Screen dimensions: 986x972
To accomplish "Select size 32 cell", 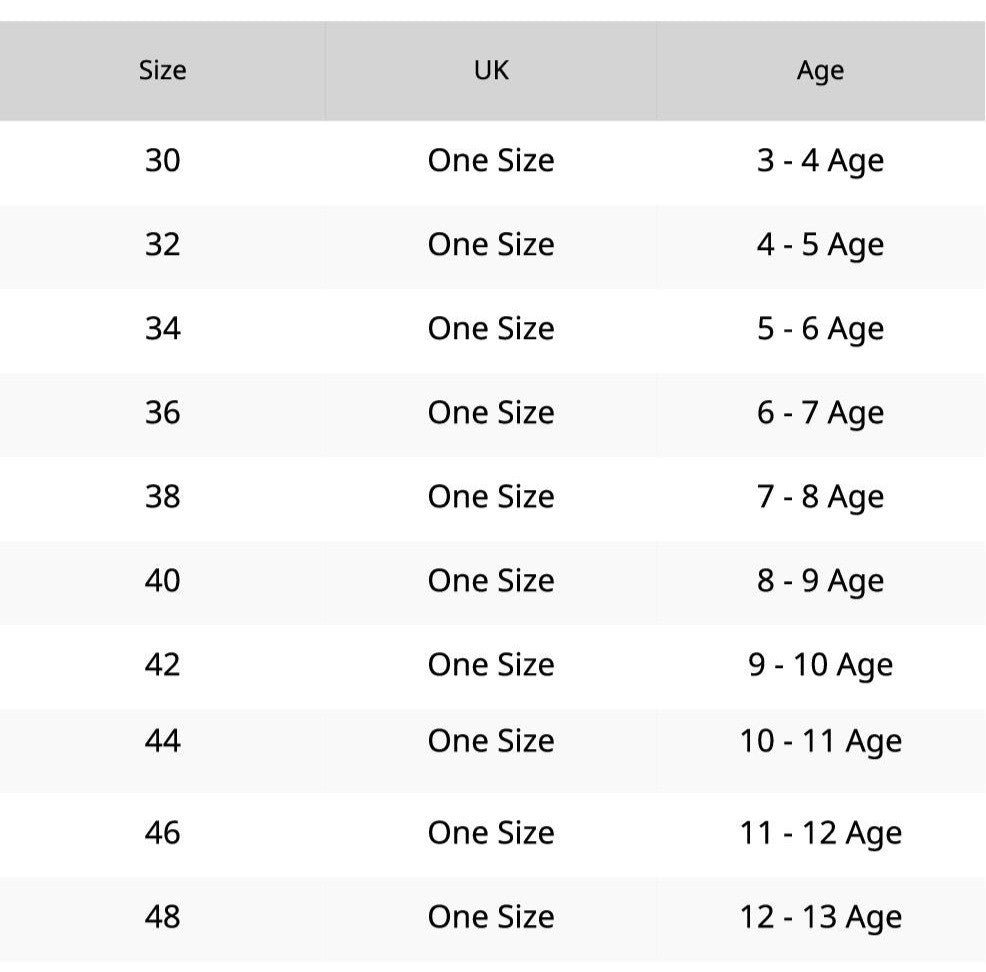I will click(x=163, y=245).
